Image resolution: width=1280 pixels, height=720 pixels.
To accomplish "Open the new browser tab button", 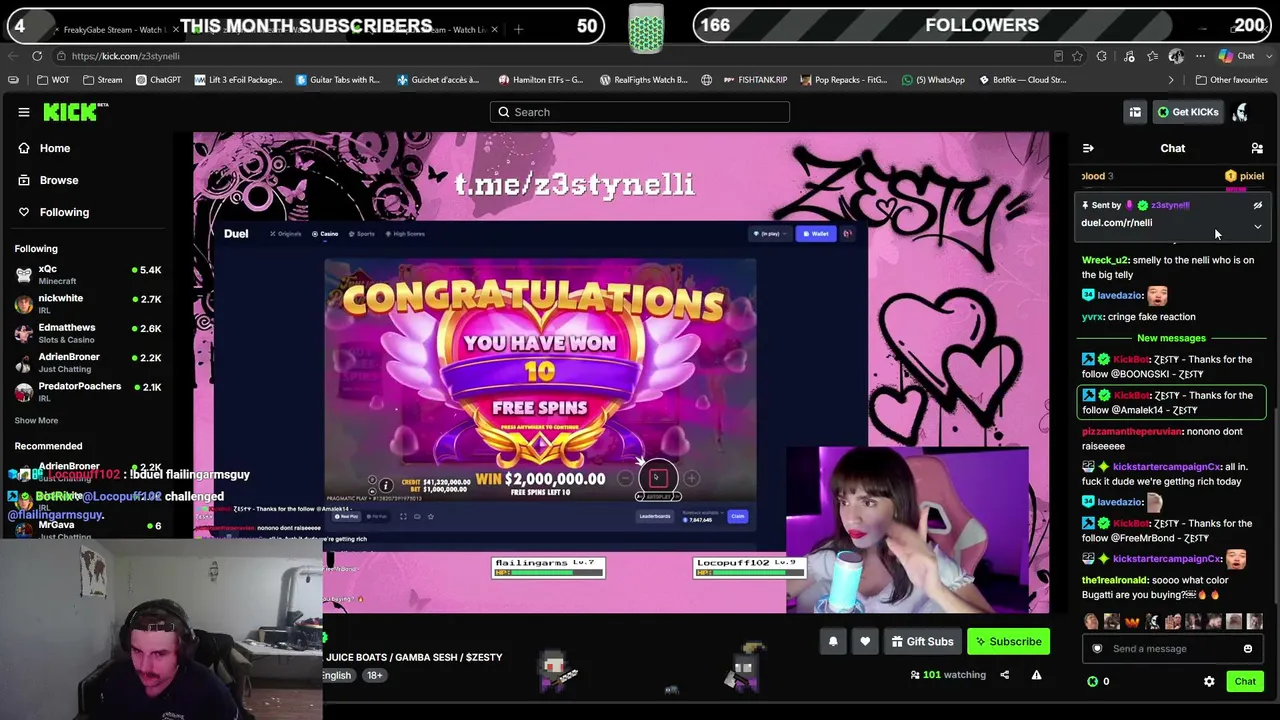I will (518, 30).
